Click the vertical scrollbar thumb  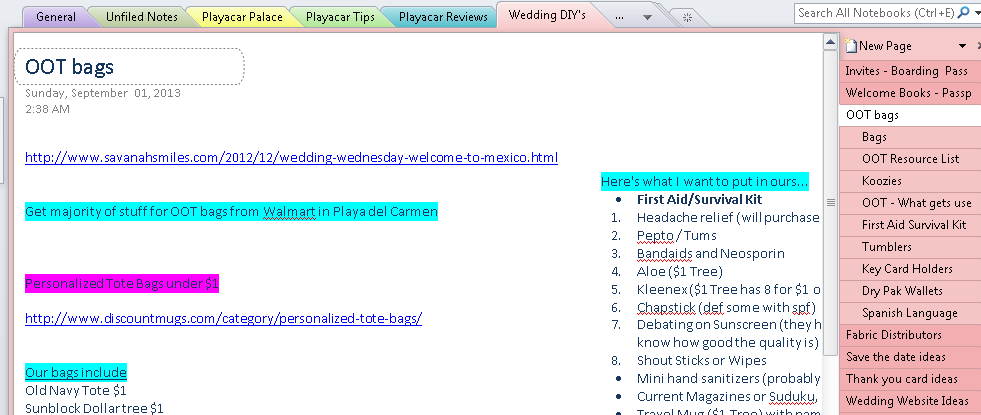pos(831,202)
